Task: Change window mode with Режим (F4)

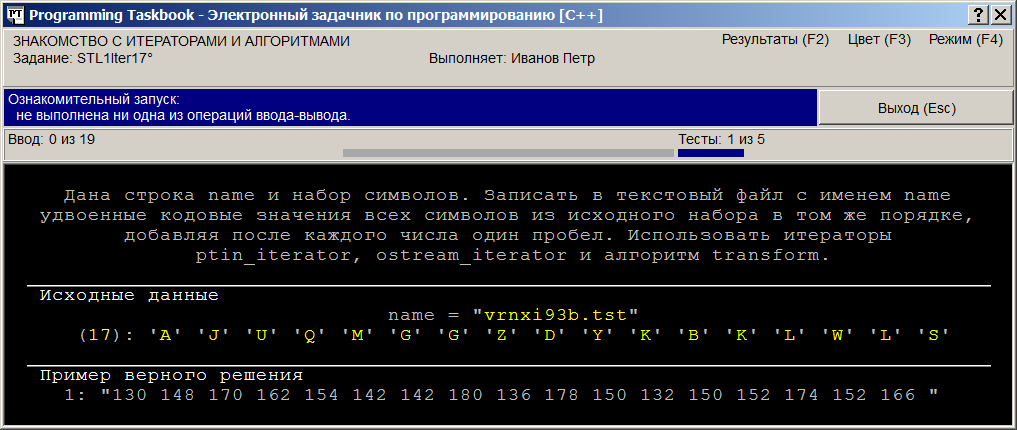Action: coord(966,40)
